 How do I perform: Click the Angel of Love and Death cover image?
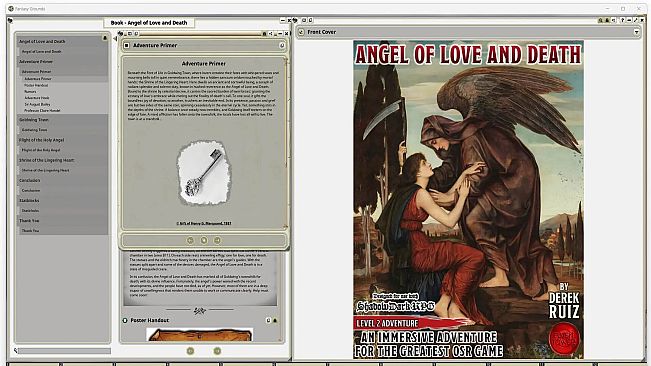(468, 200)
